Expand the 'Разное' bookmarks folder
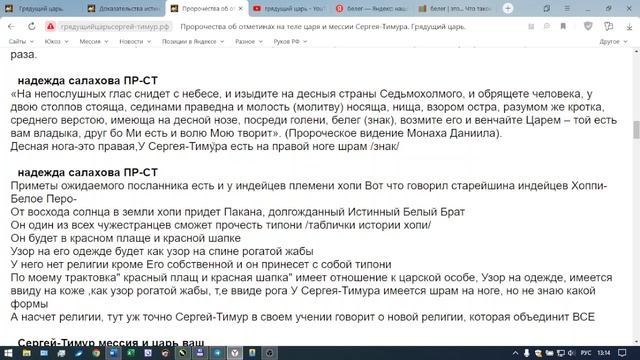This screenshot has width=640, height=360. (249, 42)
